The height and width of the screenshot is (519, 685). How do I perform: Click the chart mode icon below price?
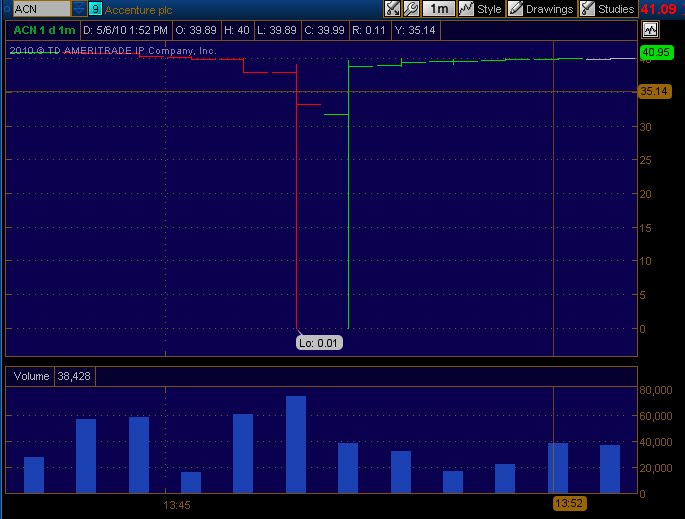pos(650,30)
